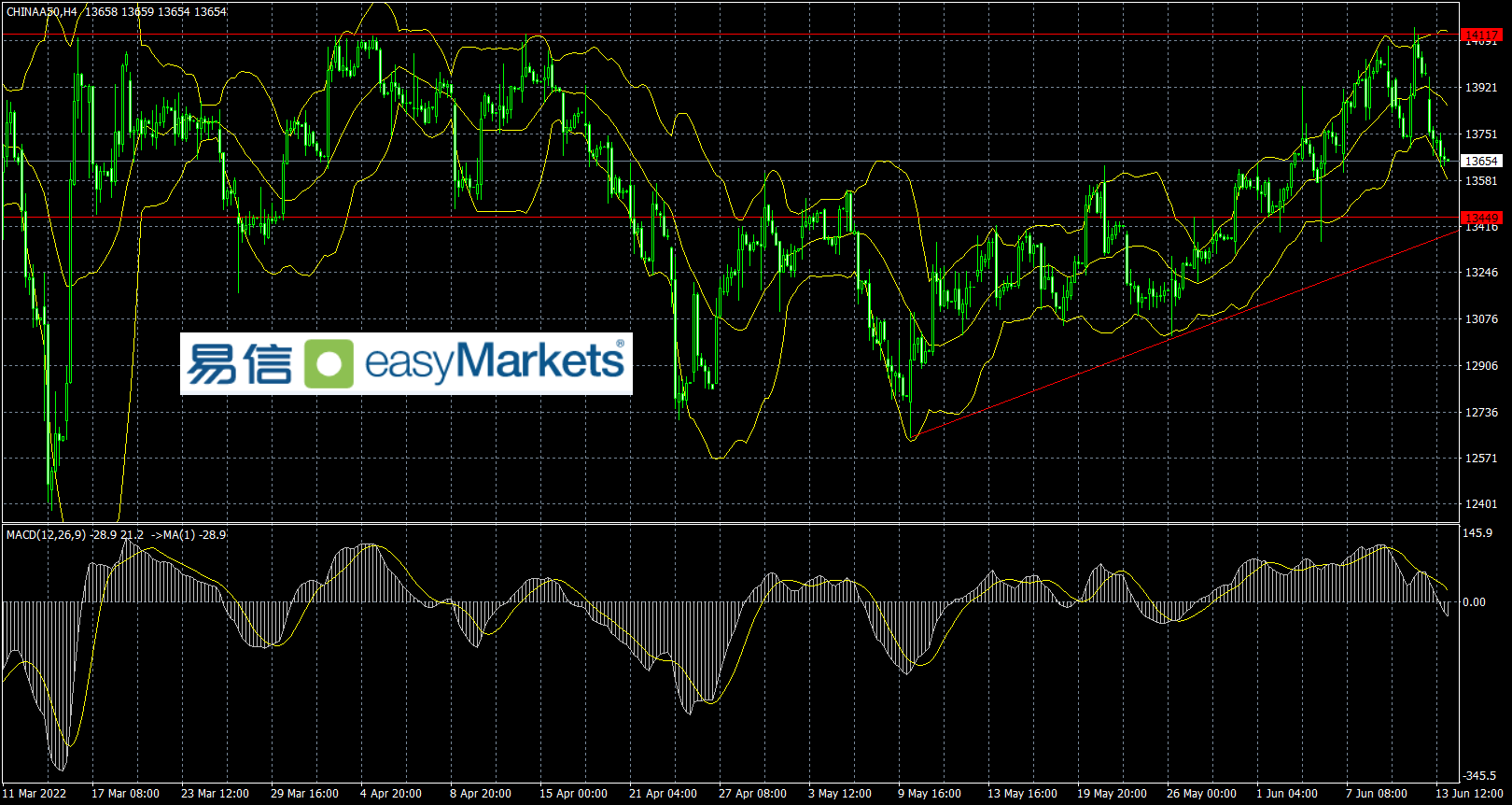Select the red 14117 resistance price tag

1481,35
